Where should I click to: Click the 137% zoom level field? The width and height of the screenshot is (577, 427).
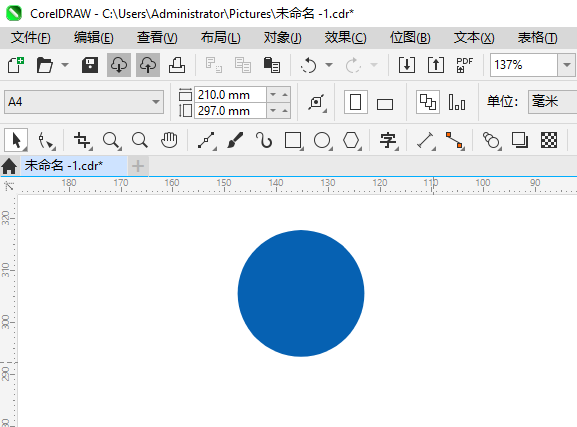click(x=524, y=65)
